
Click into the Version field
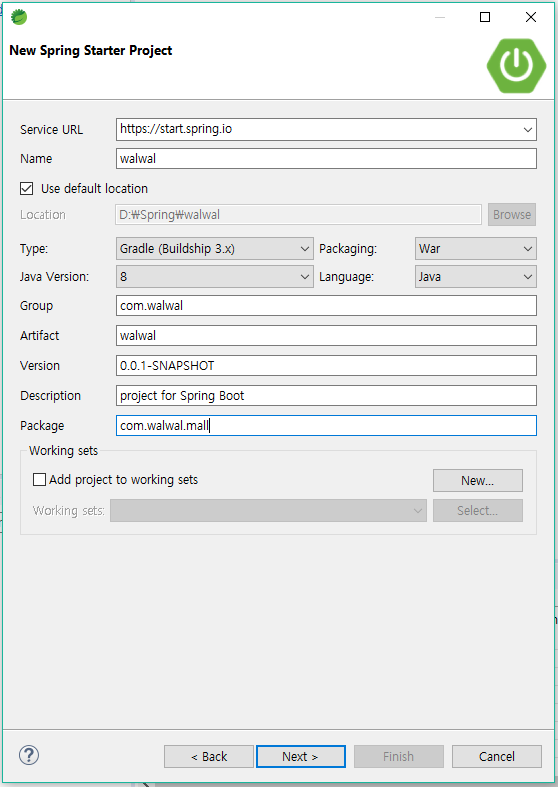(x=326, y=365)
